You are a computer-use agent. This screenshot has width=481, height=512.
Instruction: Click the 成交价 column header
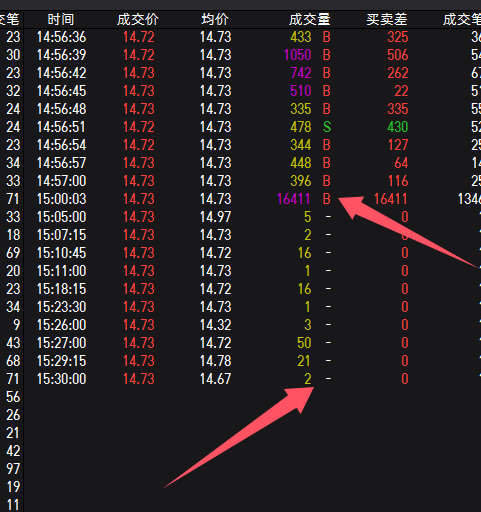[138, 20]
